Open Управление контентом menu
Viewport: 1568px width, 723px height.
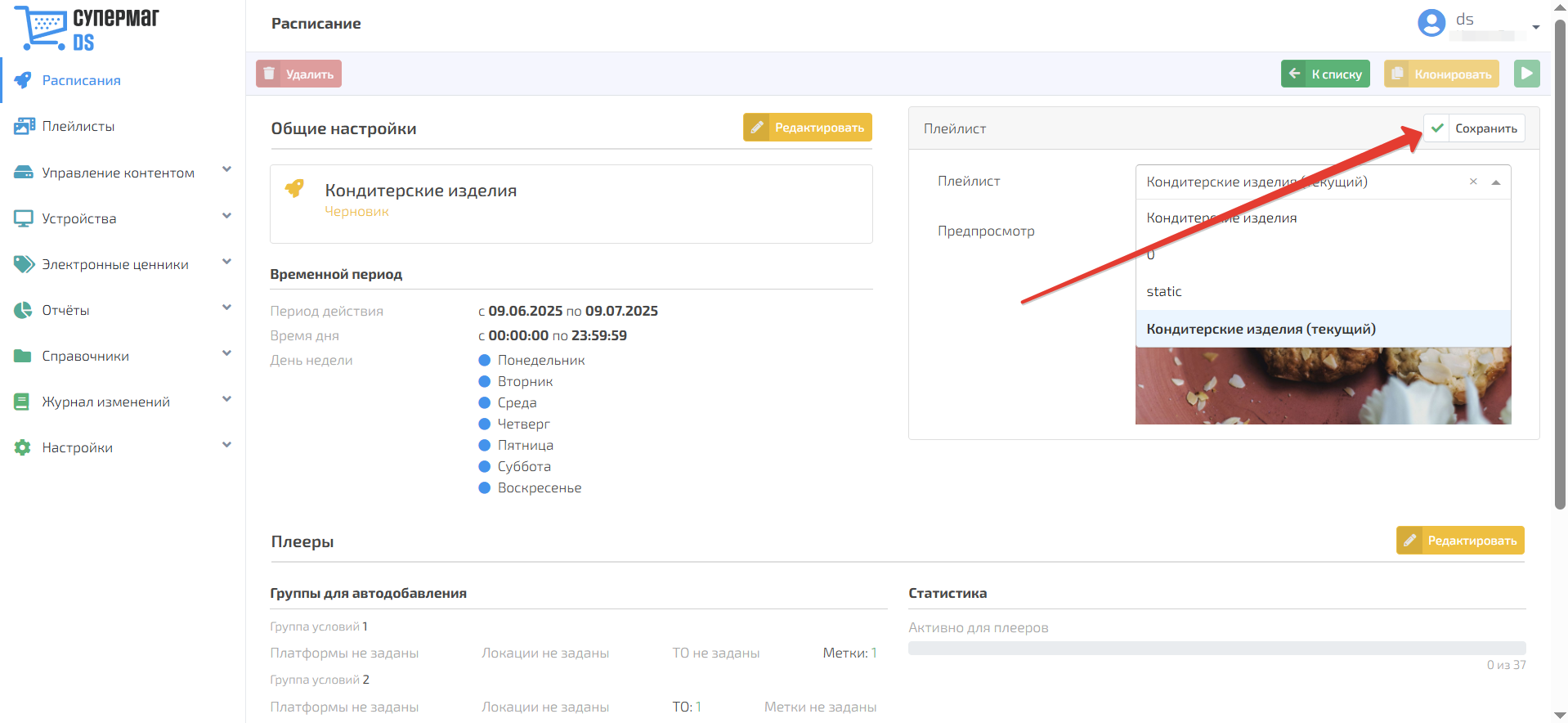[123, 173]
